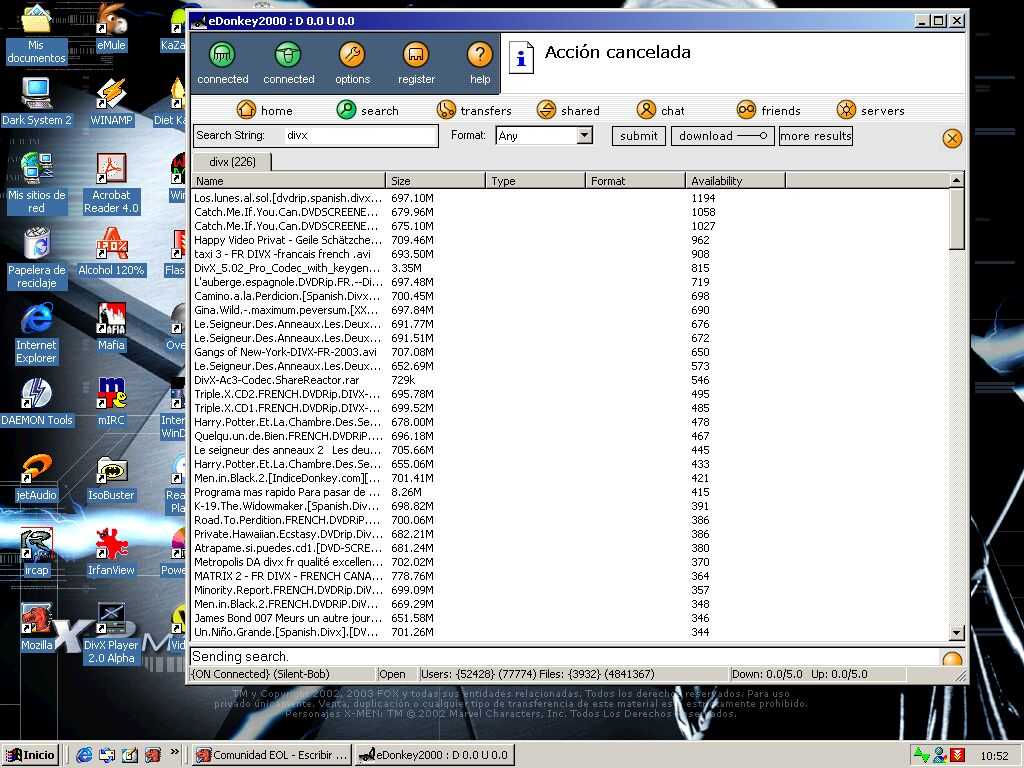Screen dimensions: 1024x768
Task: Click the download slider button
Action: tap(722, 136)
